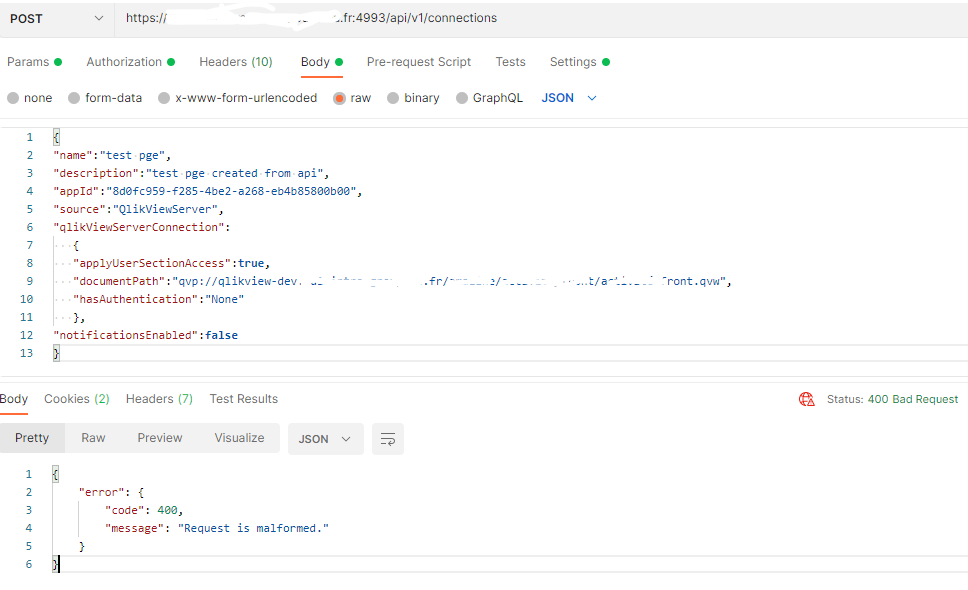Open the response JSON format dropdown
This screenshot has width=968, height=590.
325,439
